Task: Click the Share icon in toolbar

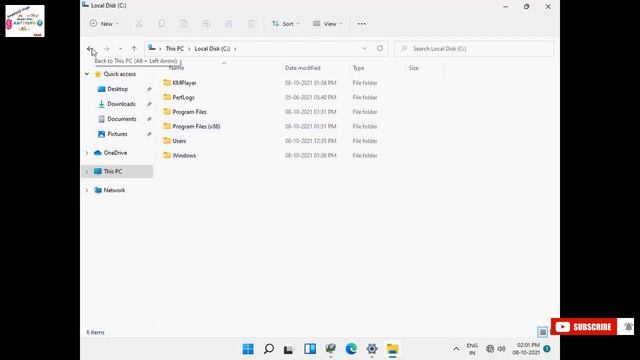Action: [229, 24]
